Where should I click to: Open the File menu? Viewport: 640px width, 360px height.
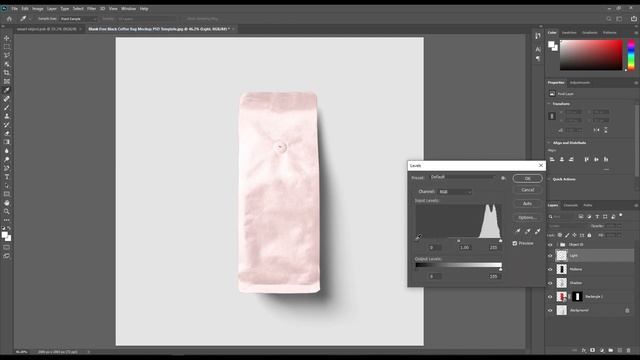[x=14, y=9]
